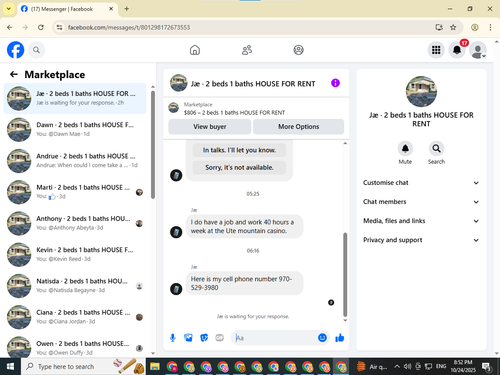Mute this conversation with bell button

[x=405, y=148]
